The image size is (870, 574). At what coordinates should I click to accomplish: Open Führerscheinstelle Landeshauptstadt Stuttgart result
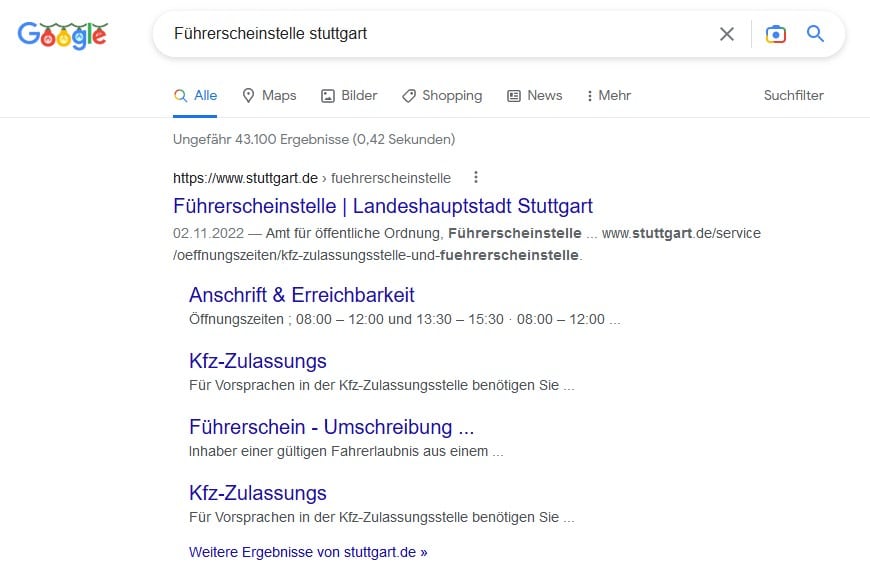[x=383, y=207]
